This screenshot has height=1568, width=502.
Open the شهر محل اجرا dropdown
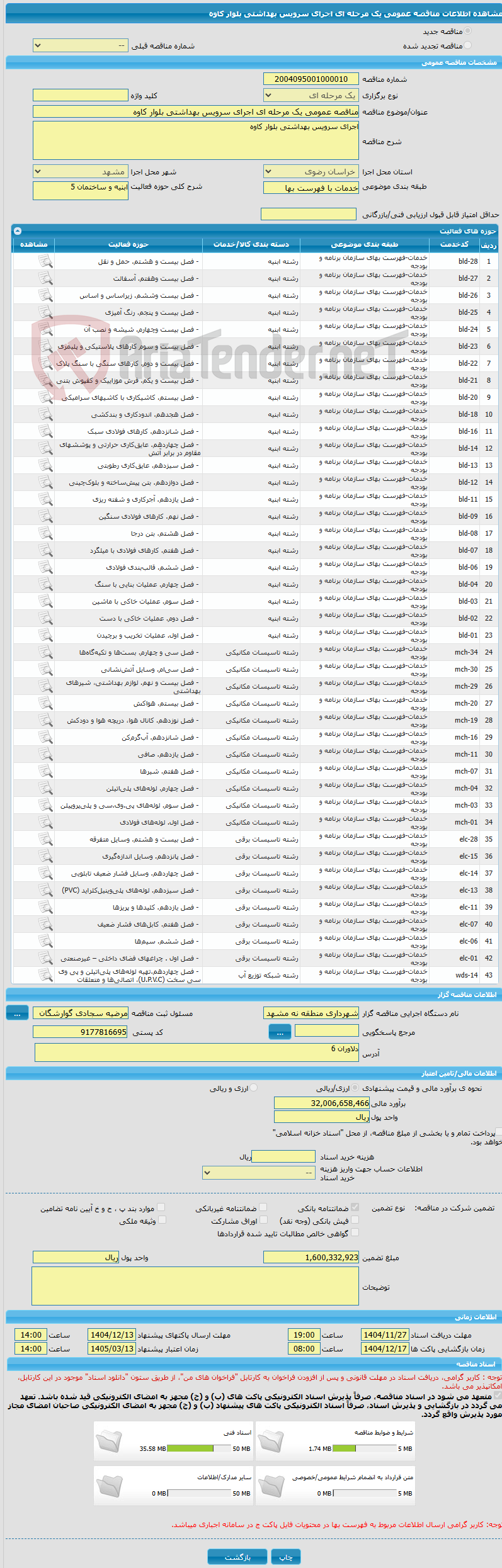point(80,172)
